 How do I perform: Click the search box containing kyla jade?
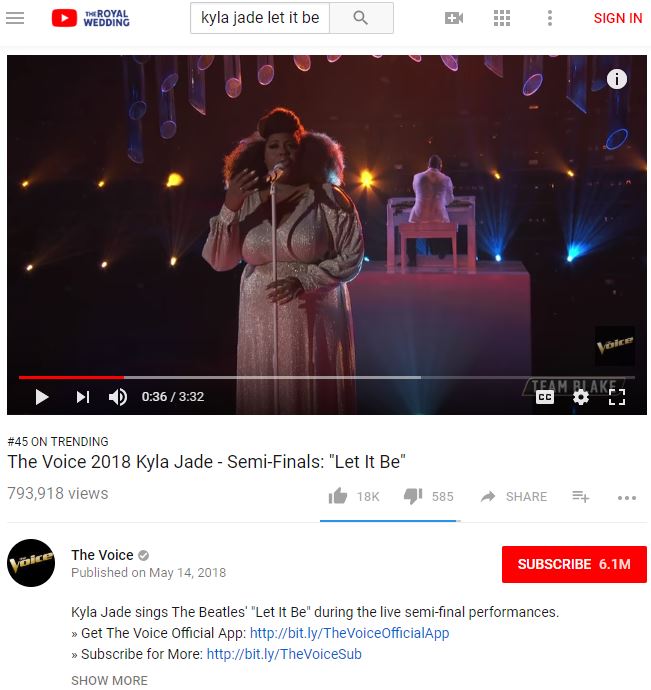[x=260, y=18]
